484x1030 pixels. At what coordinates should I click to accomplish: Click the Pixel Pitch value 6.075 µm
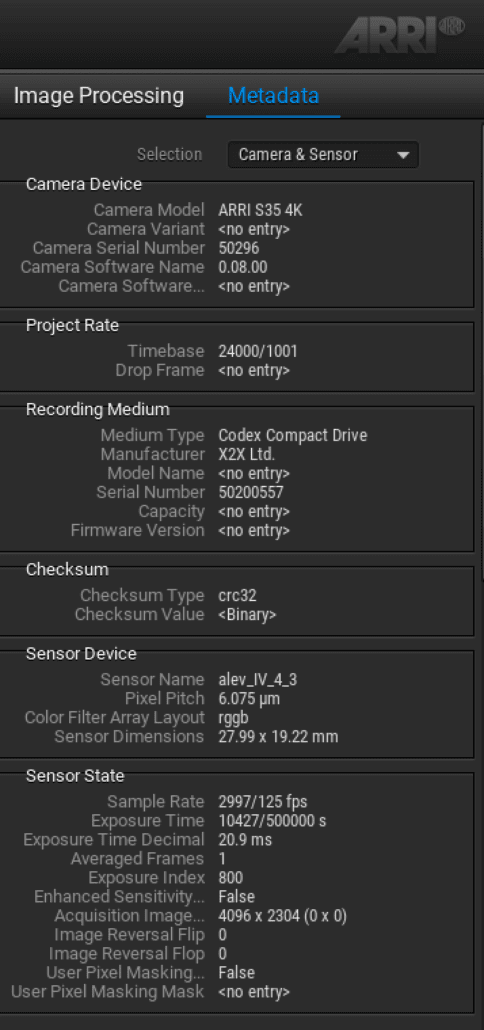pyautogui.click(x=249, y=698)
